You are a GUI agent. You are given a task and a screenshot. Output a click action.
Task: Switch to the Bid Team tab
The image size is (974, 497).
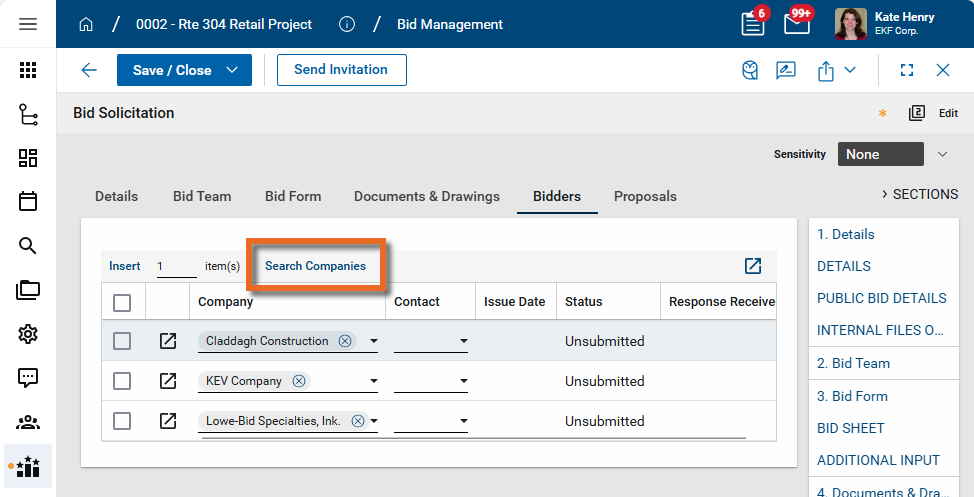[202, 196]
